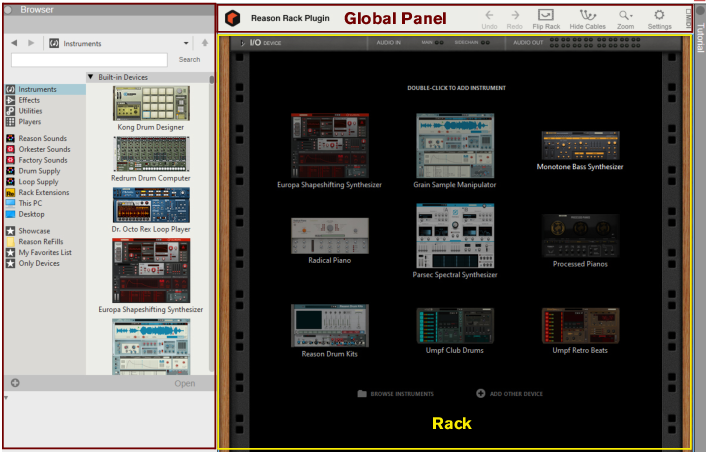Open the Tutorial side tab

[701, 38]
